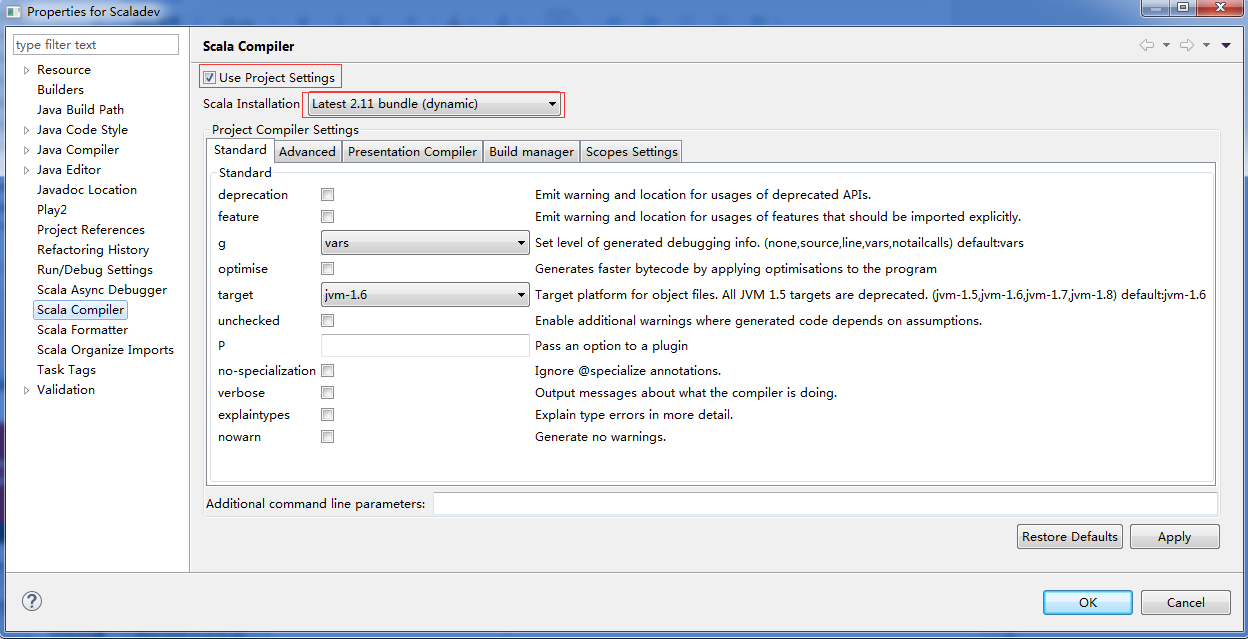1248x639 pixels.
Task: Open the Javadoc Location page
Action: pos(87,190)
